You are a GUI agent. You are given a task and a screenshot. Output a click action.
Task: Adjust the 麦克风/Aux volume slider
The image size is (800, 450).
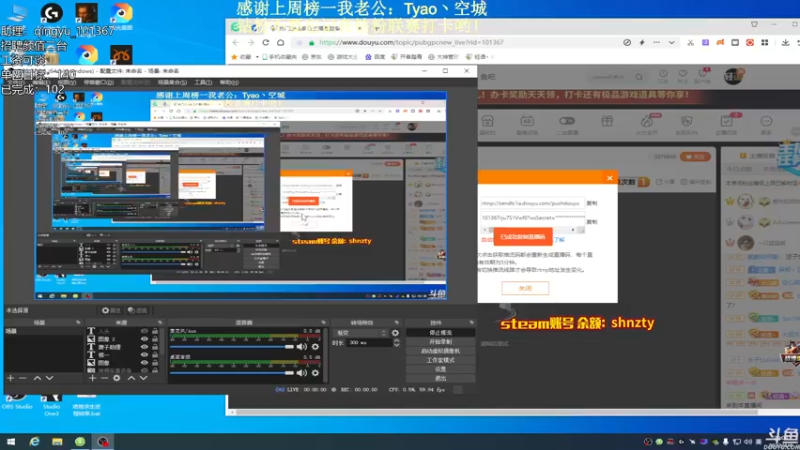[x=232, y=347]
